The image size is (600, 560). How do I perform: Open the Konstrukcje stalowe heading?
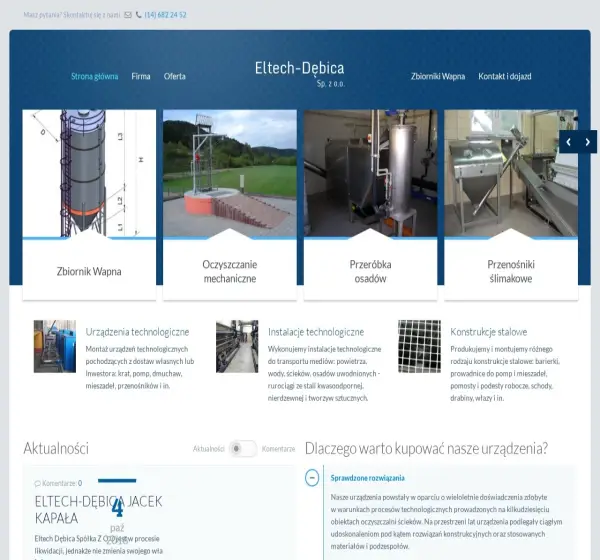pos(489,332)
